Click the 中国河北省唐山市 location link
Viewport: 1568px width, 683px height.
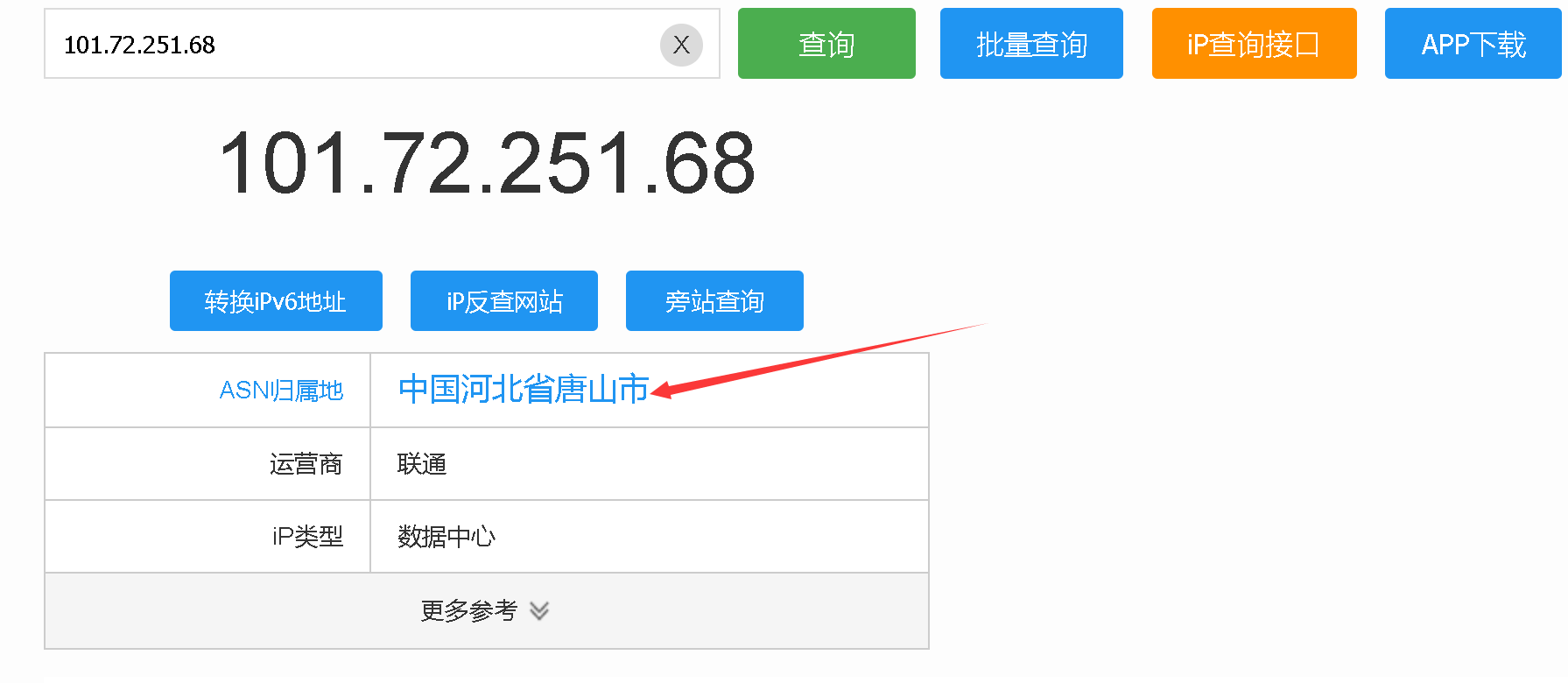pyautogui.click(x=524, y=390)
